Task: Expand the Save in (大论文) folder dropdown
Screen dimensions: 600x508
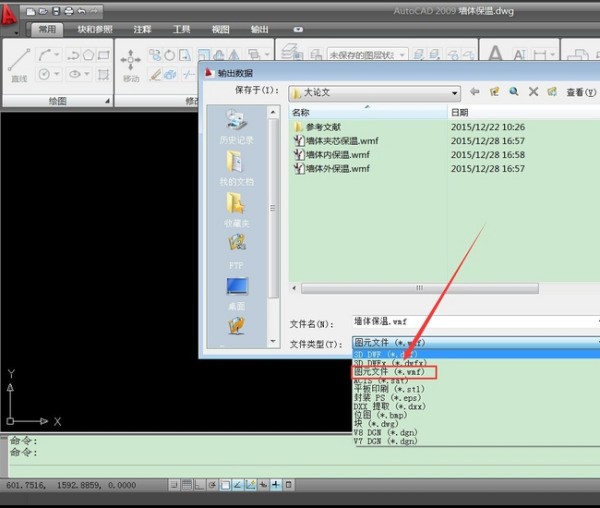Action: point(454,93)
